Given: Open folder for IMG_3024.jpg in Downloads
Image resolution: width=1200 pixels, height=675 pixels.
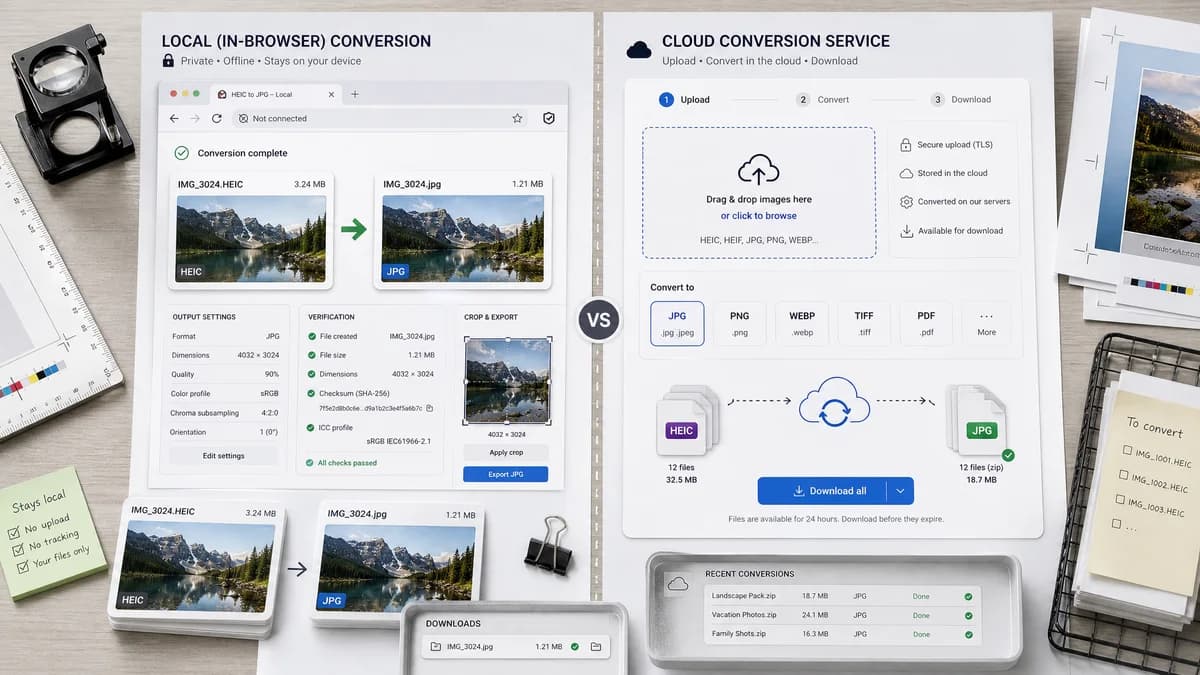Looking at the screenshot, I should 596,647.
